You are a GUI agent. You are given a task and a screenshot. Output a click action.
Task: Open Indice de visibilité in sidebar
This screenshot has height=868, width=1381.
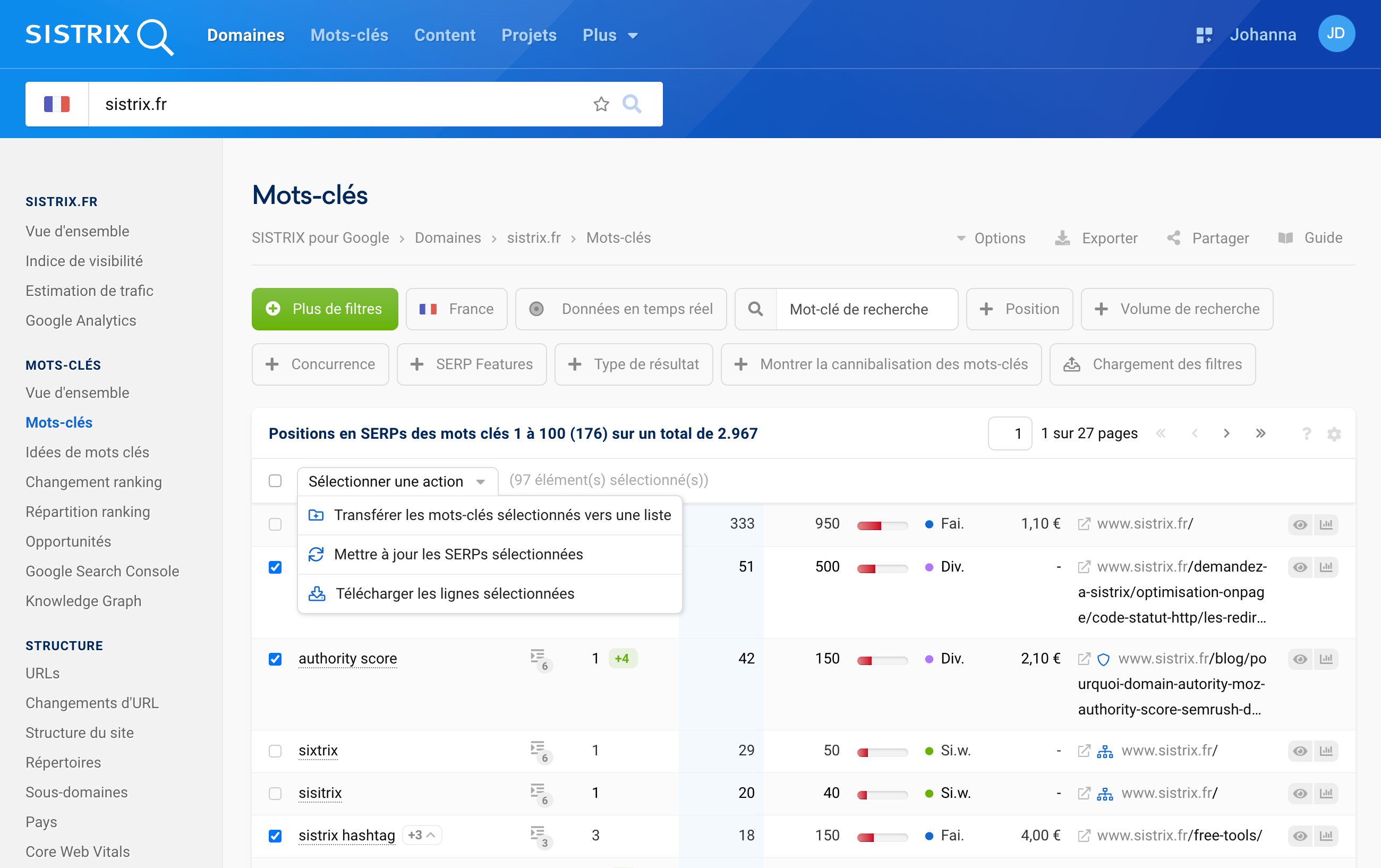pos(84,261)
